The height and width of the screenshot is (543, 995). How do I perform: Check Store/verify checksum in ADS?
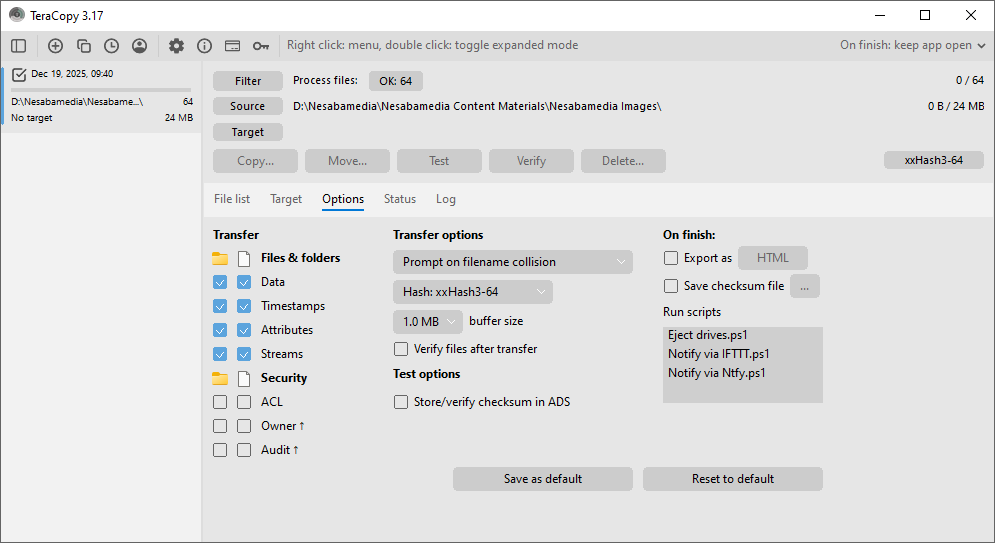pos(401,402)
